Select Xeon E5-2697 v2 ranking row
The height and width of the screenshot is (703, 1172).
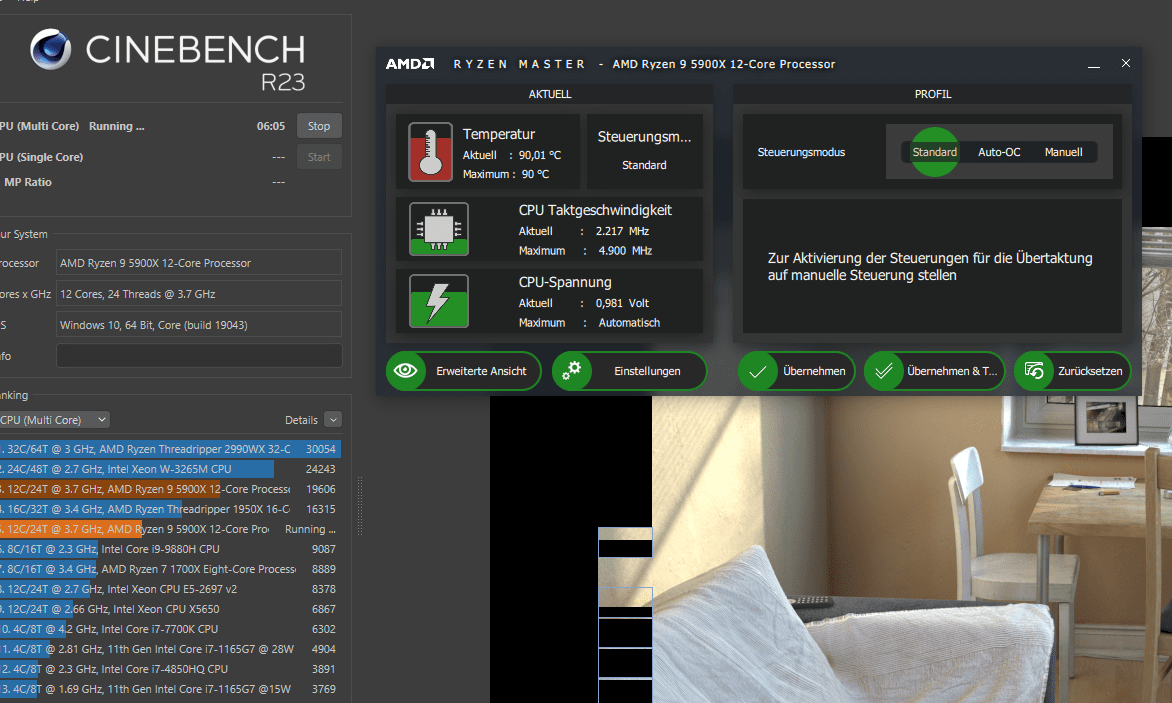(170, 589)
